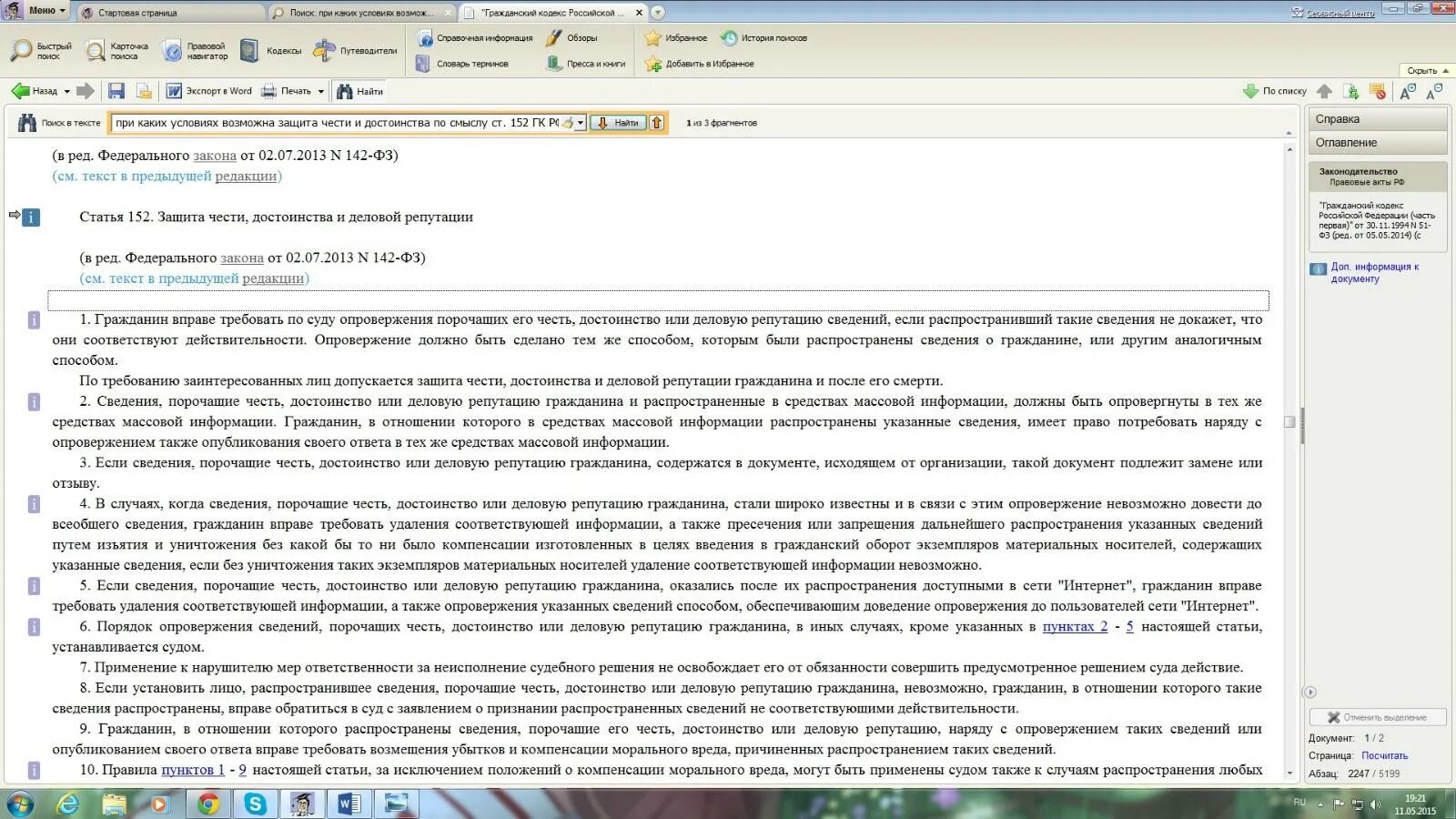Open the Оглавление panel tab
The height and width of the screenshot is (819, 1456).
(1378, 143)
